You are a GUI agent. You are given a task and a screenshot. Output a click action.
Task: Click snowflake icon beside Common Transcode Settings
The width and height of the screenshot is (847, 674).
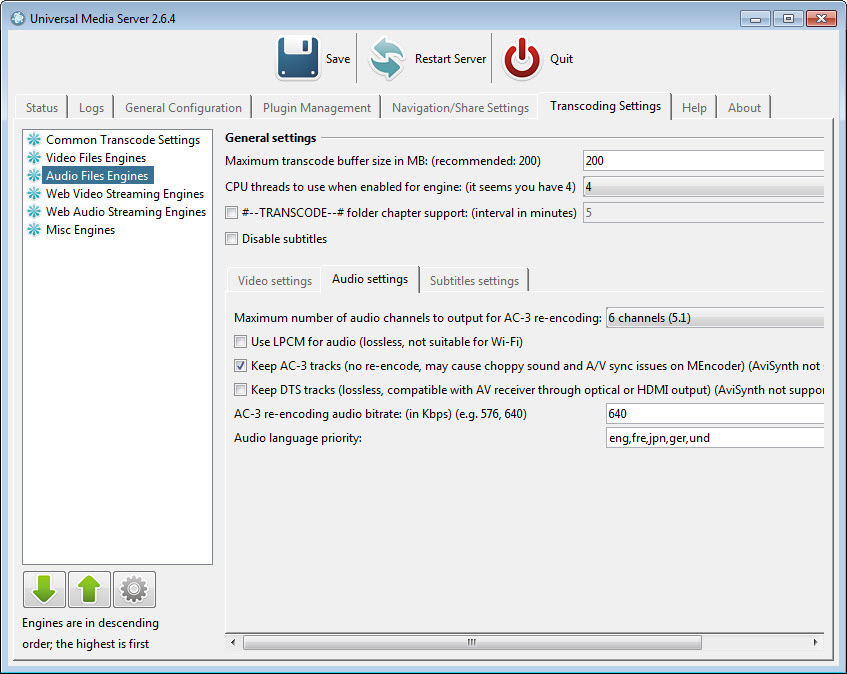pos(34,139)
